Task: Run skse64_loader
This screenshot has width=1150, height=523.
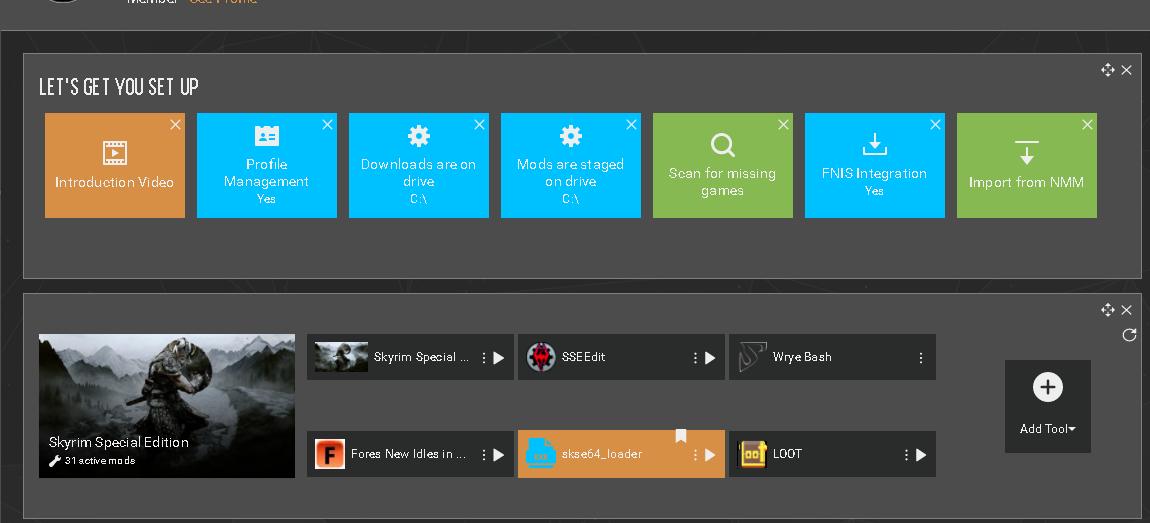Action: [710, 455]
